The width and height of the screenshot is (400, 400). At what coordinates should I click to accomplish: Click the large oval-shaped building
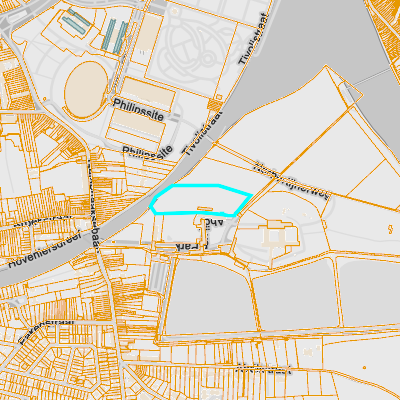pyautogui.click(x=86, y=89)
